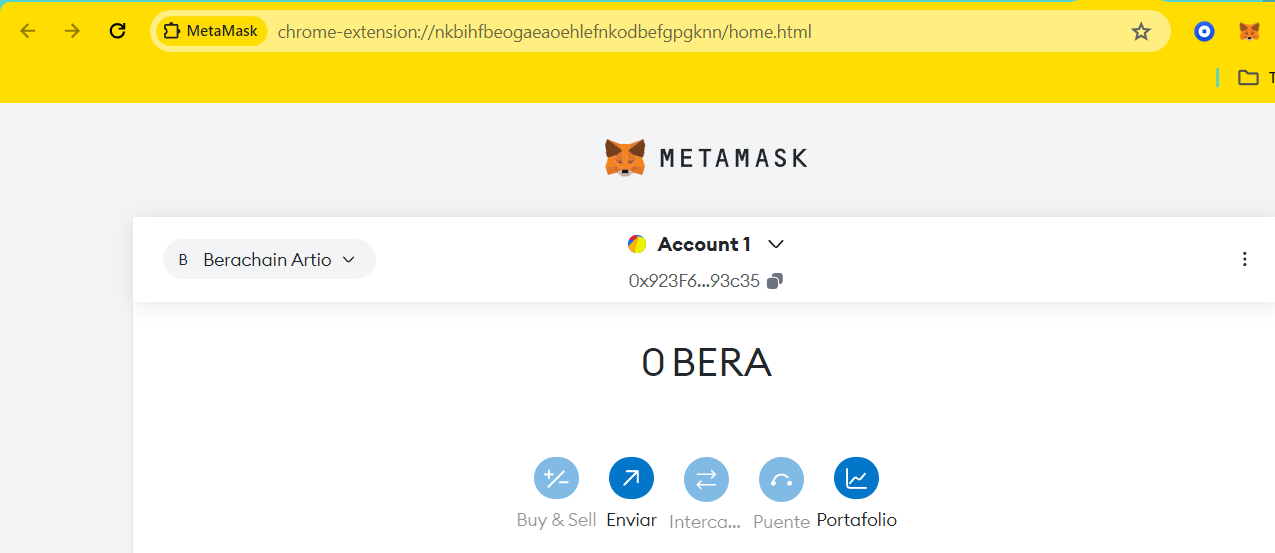The width and height of the screenshot is (1275, 553).
Task: Copy the account address with copy icon
Action: tap(775, 281)
